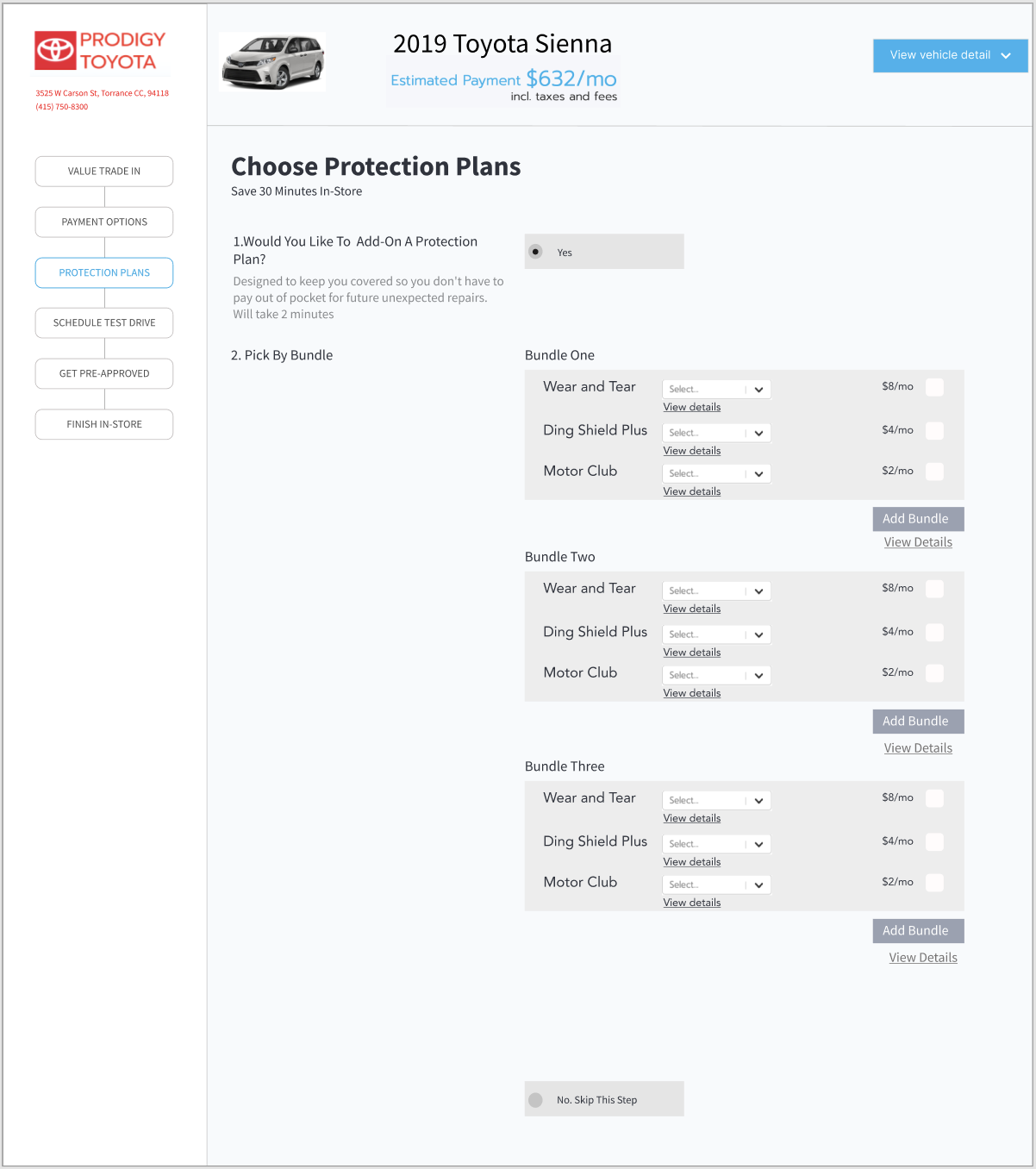Click the Prodigy Toyota logo
Image resolution: width=1036 pixels, height=1169 pixels.
(x=100, y=51)
